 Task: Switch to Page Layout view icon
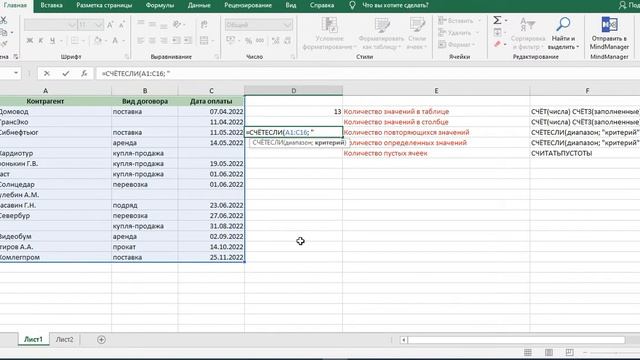coord(549,352)
